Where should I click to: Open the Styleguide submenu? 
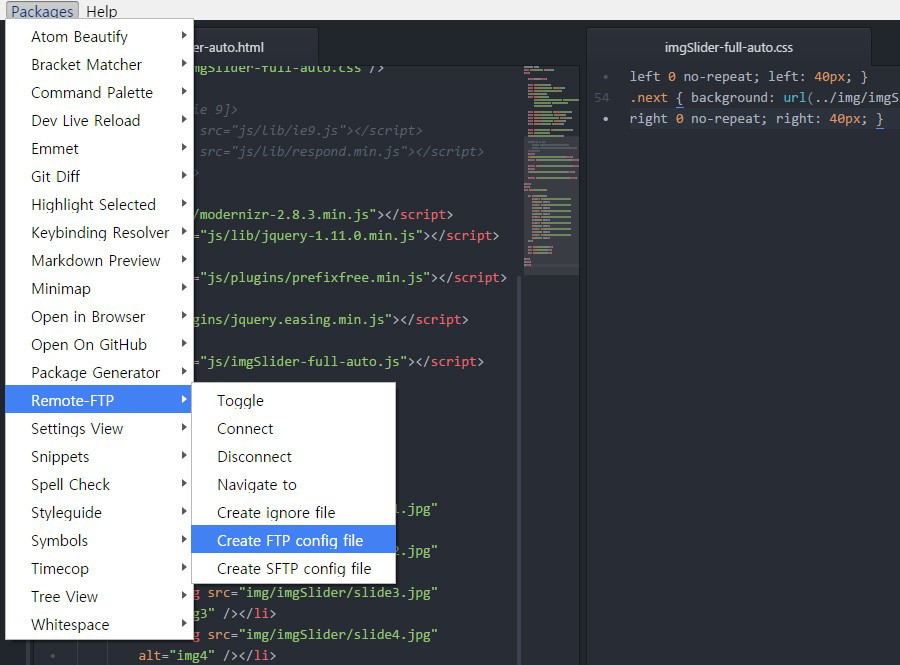[99, 513]
